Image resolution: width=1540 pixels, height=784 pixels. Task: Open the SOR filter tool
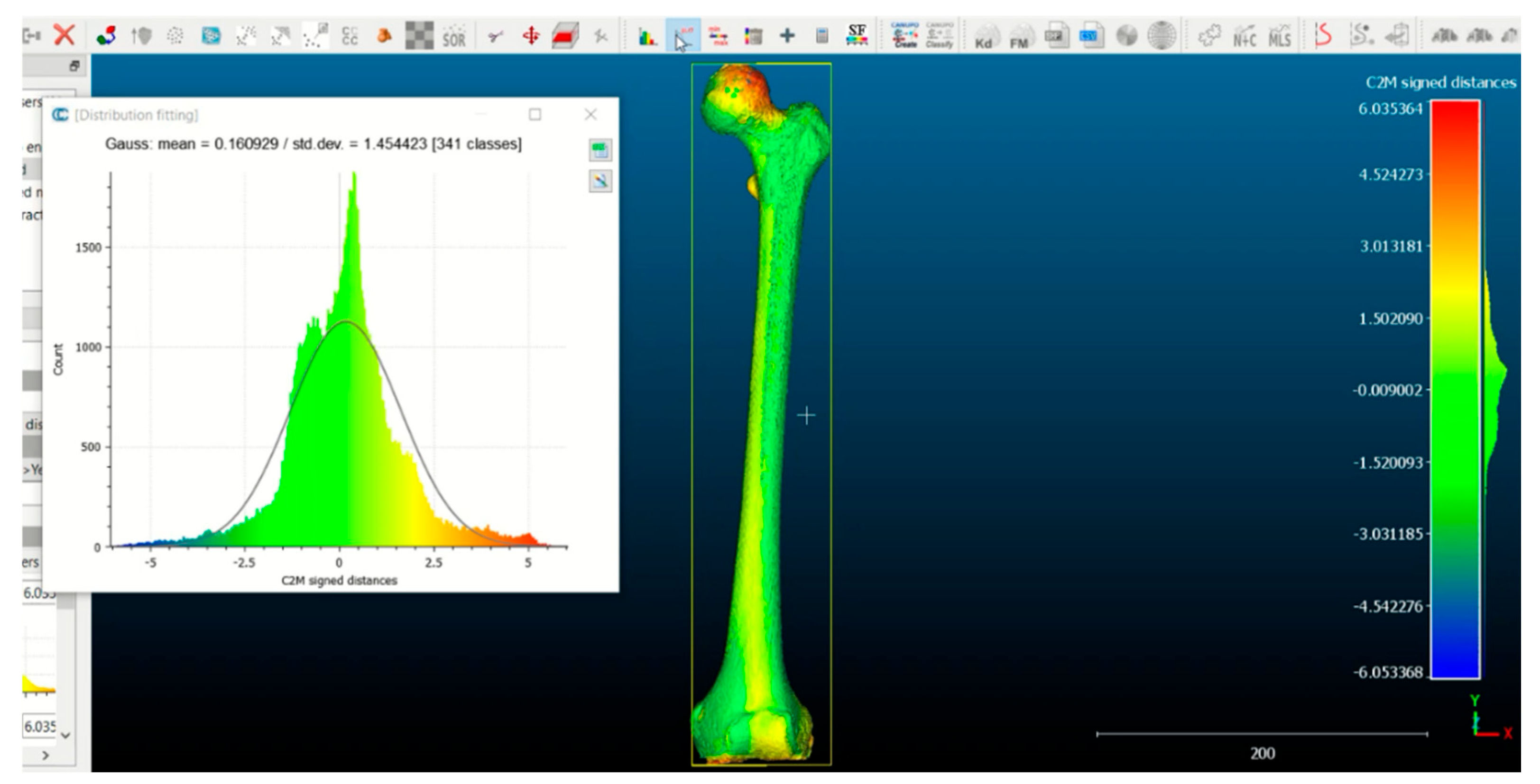coord(454,36)
